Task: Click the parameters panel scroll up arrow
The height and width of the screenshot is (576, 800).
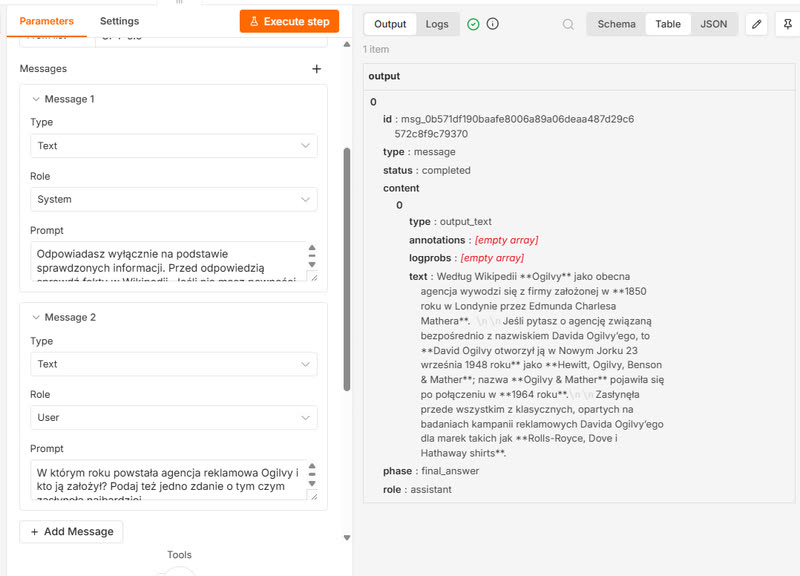Action: pos(347,44)
